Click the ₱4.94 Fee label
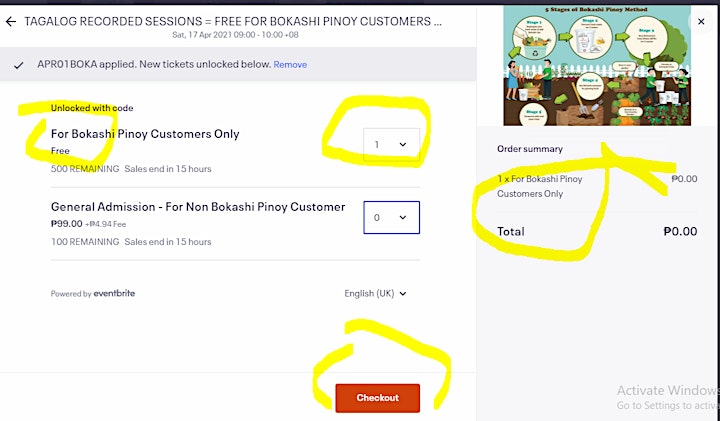This screenshot has width=720, height=421. [106, 225]
